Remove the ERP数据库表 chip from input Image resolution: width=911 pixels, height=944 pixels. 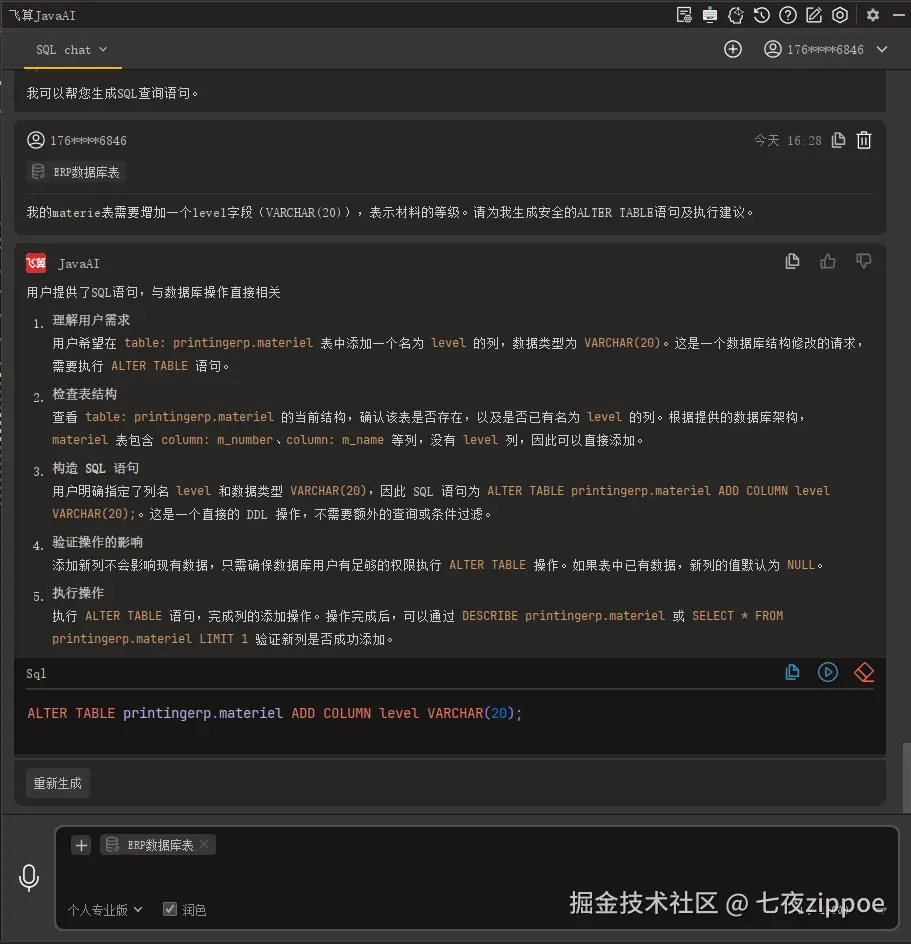pyautogui.click(x=204, y=844)
